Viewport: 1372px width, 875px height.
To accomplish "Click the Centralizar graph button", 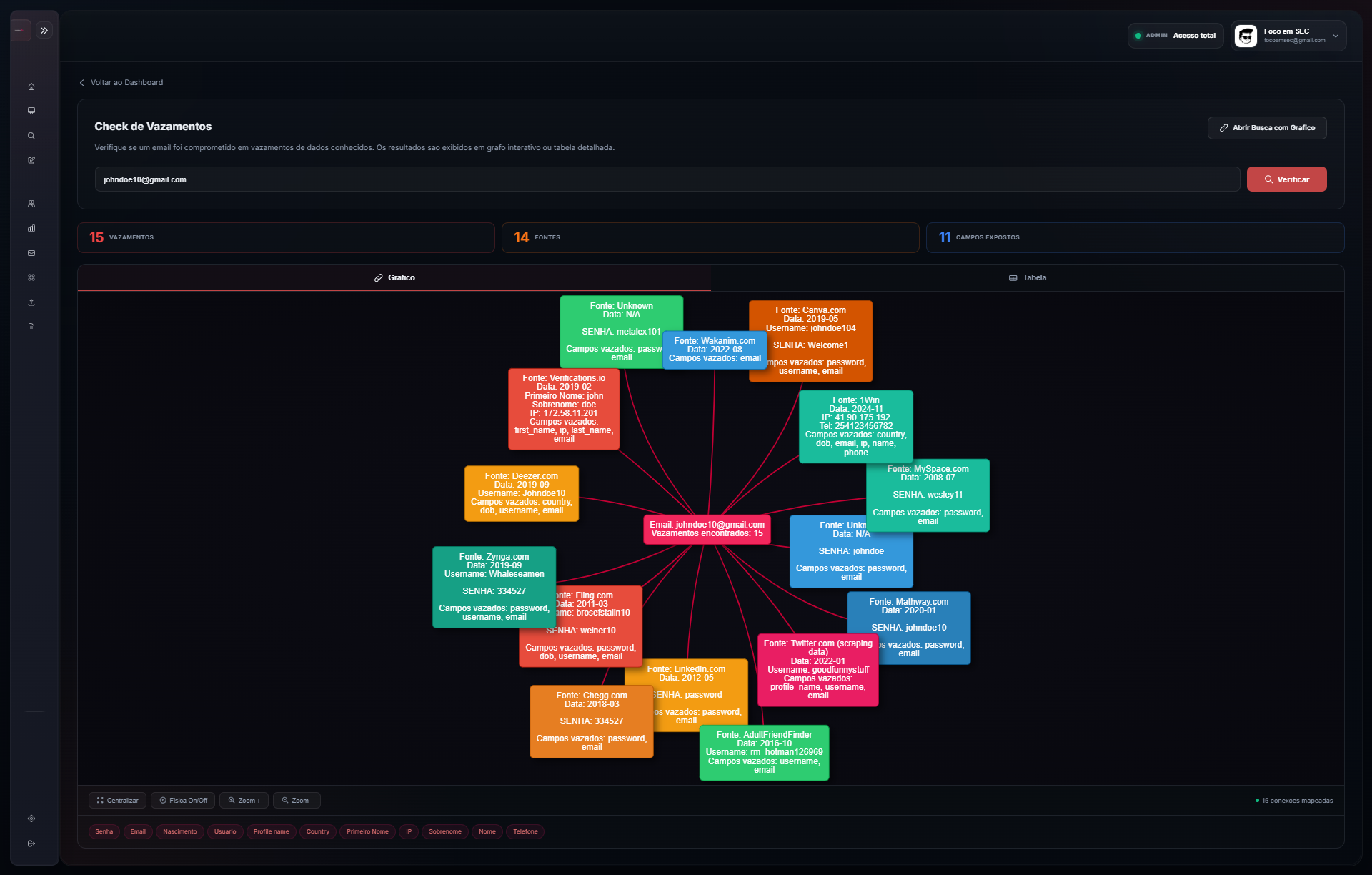I will pos(117,801).
